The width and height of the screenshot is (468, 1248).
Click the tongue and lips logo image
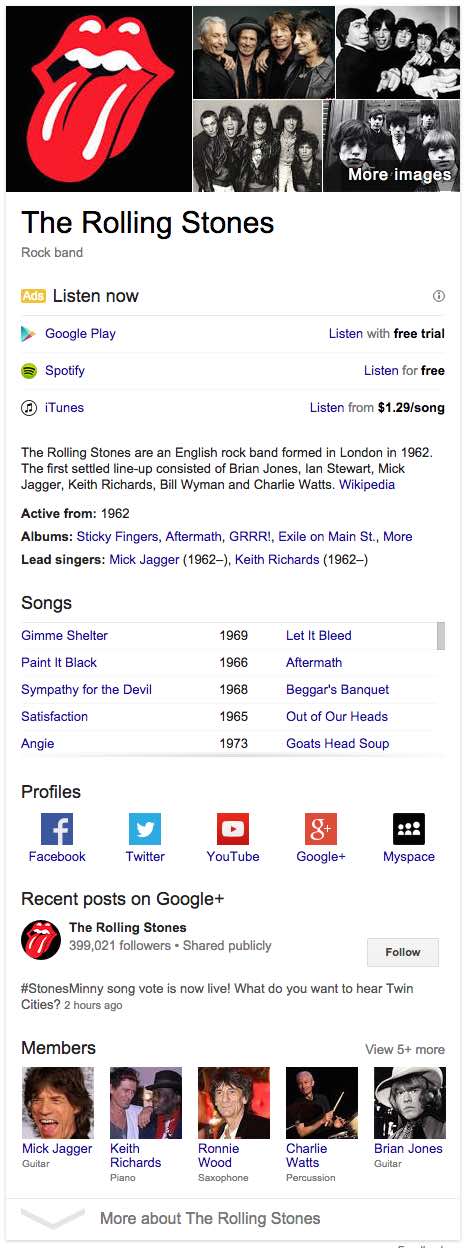[98, 99]
